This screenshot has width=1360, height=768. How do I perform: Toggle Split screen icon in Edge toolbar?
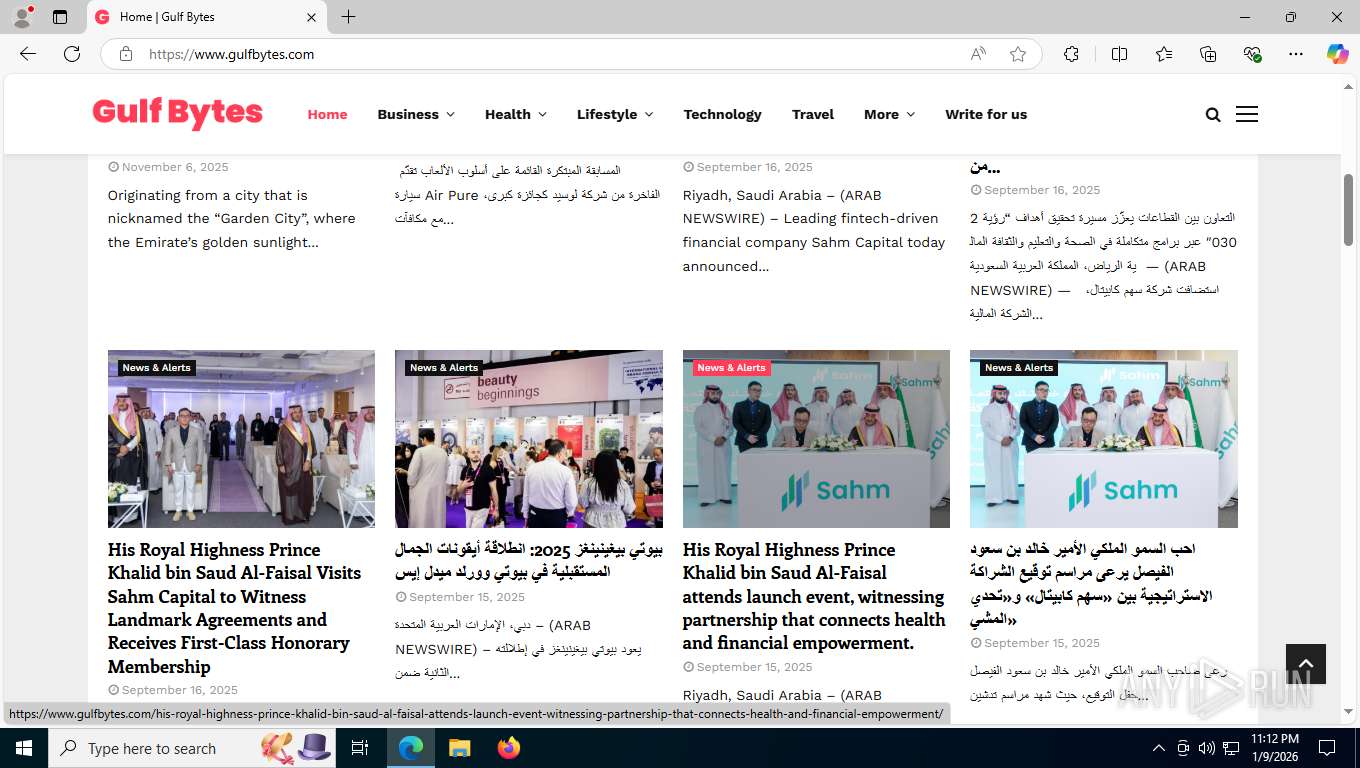[1119, 54]
